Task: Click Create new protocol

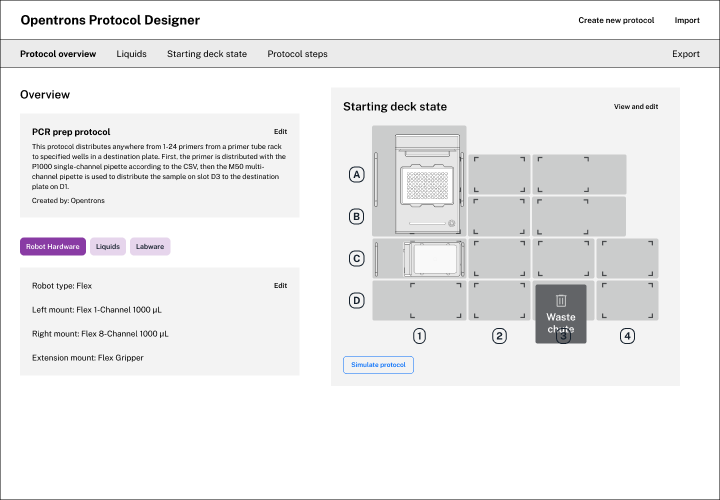Action: [616, 20]
